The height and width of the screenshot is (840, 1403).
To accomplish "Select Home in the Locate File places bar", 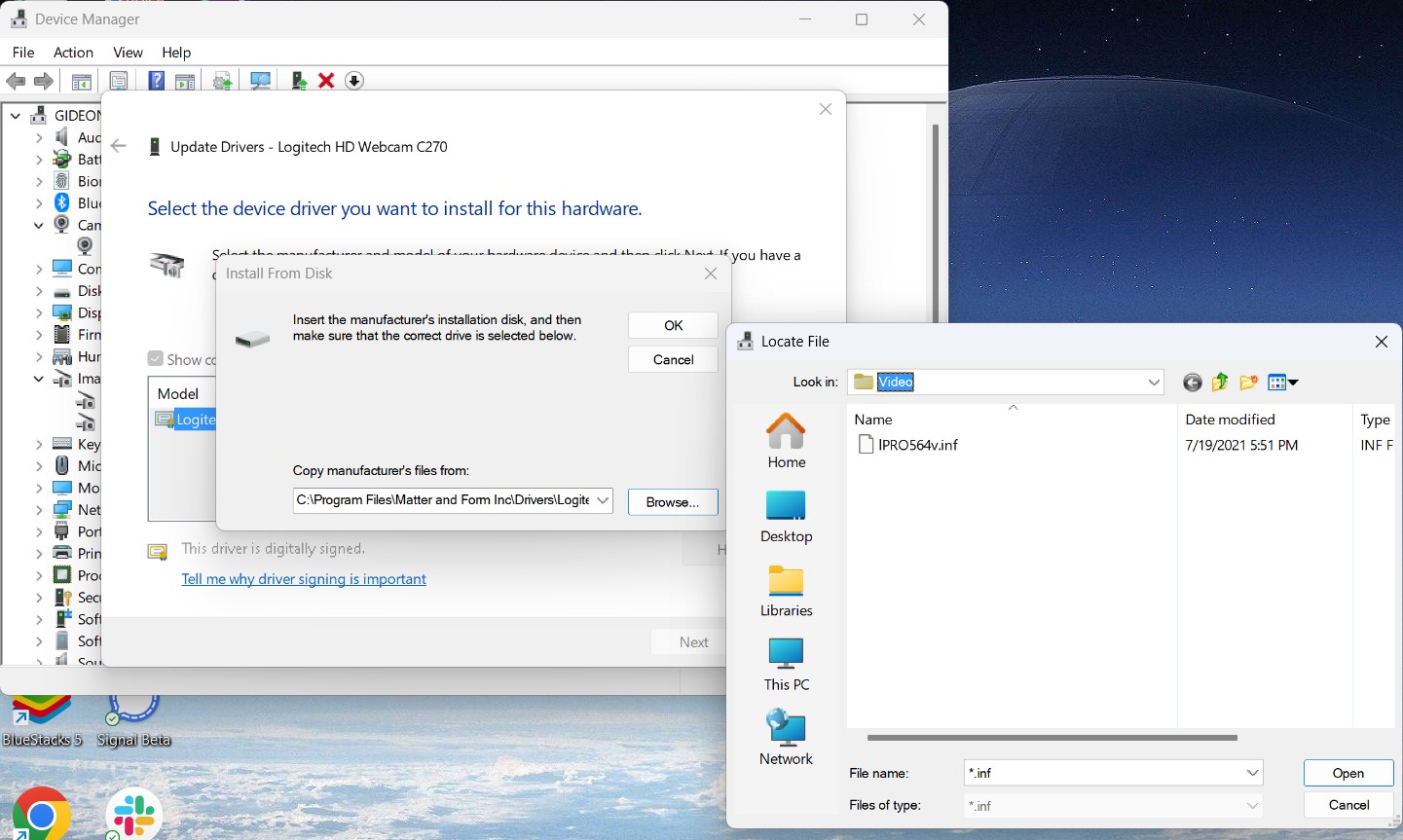I will pyautogui.click(x=787, y=441).
